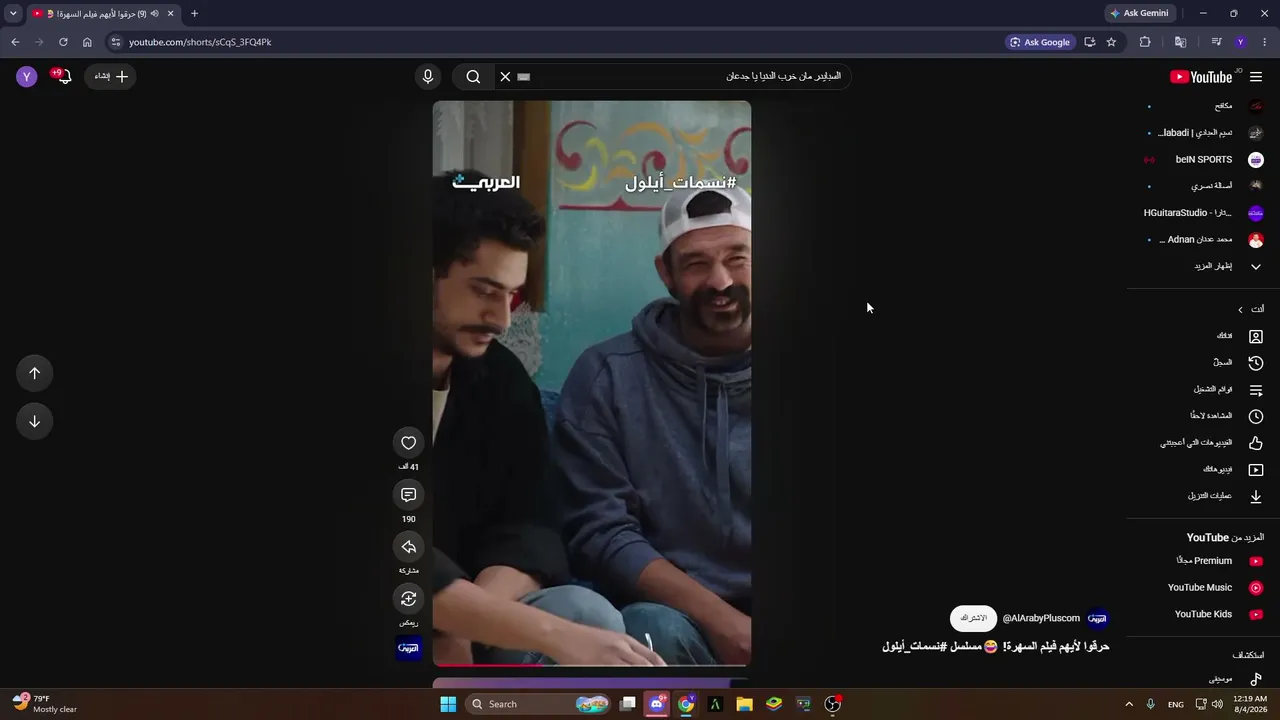This screenshot has height=720, width=1280.
Task: Click the browser home button
Action: (87, 42)
